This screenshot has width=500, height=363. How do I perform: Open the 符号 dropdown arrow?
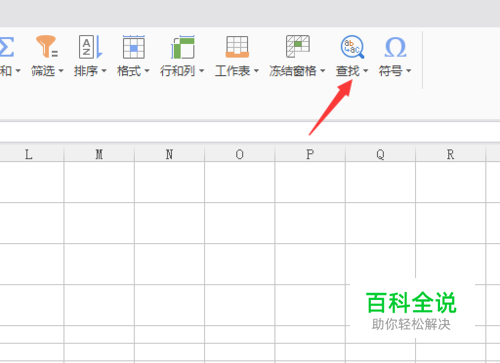pyautogui.click(x=409, y=71)
